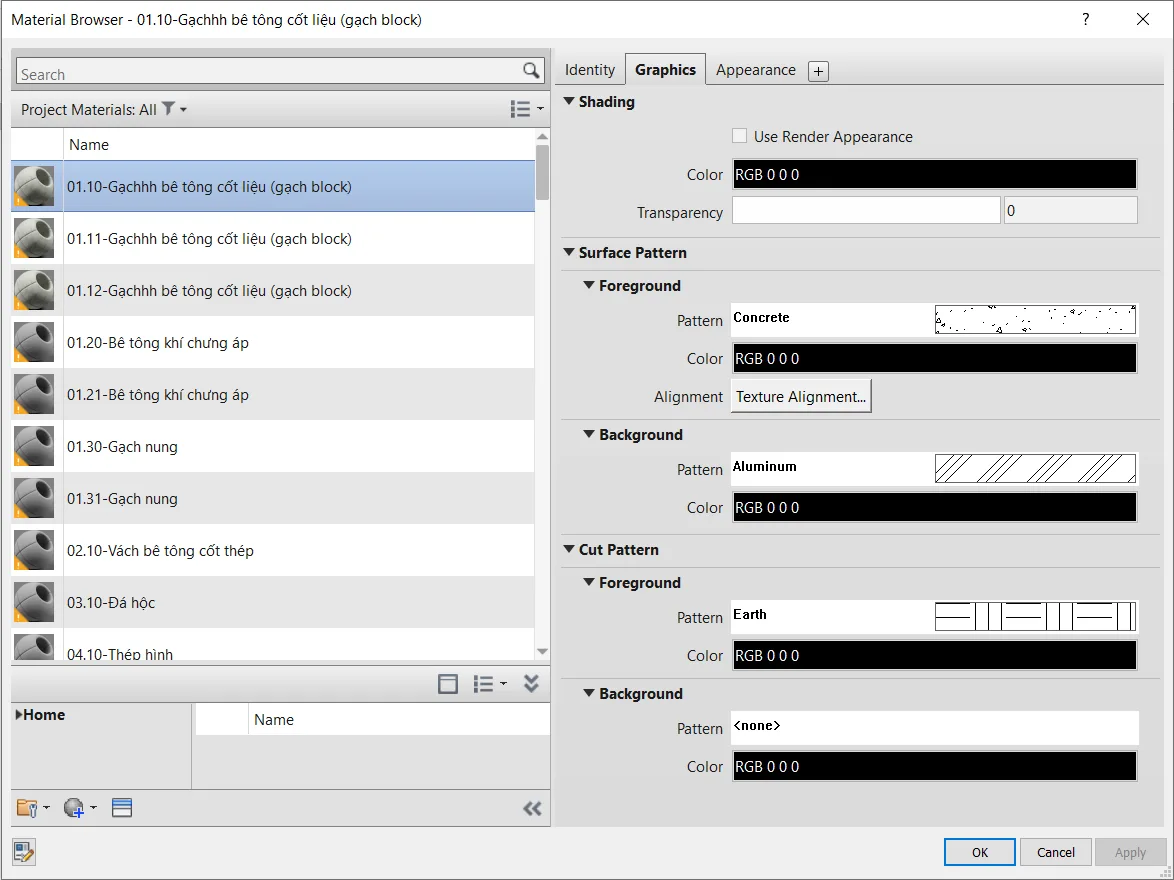The height and width of the screenshot is (880, 1174).
Task: Click the plus add asset button
Action: 818,71
